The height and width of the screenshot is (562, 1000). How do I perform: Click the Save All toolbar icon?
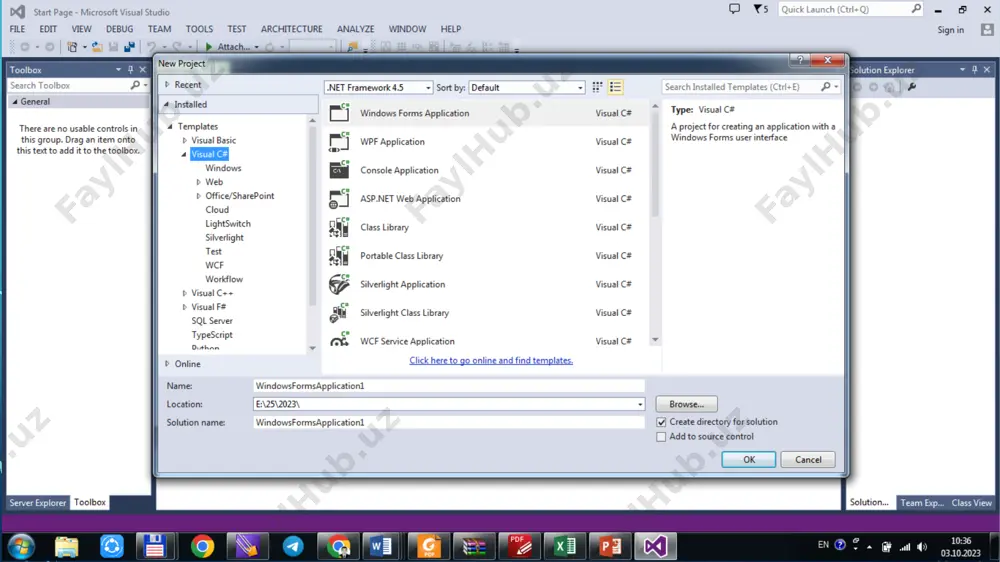(x=129, y=47)
